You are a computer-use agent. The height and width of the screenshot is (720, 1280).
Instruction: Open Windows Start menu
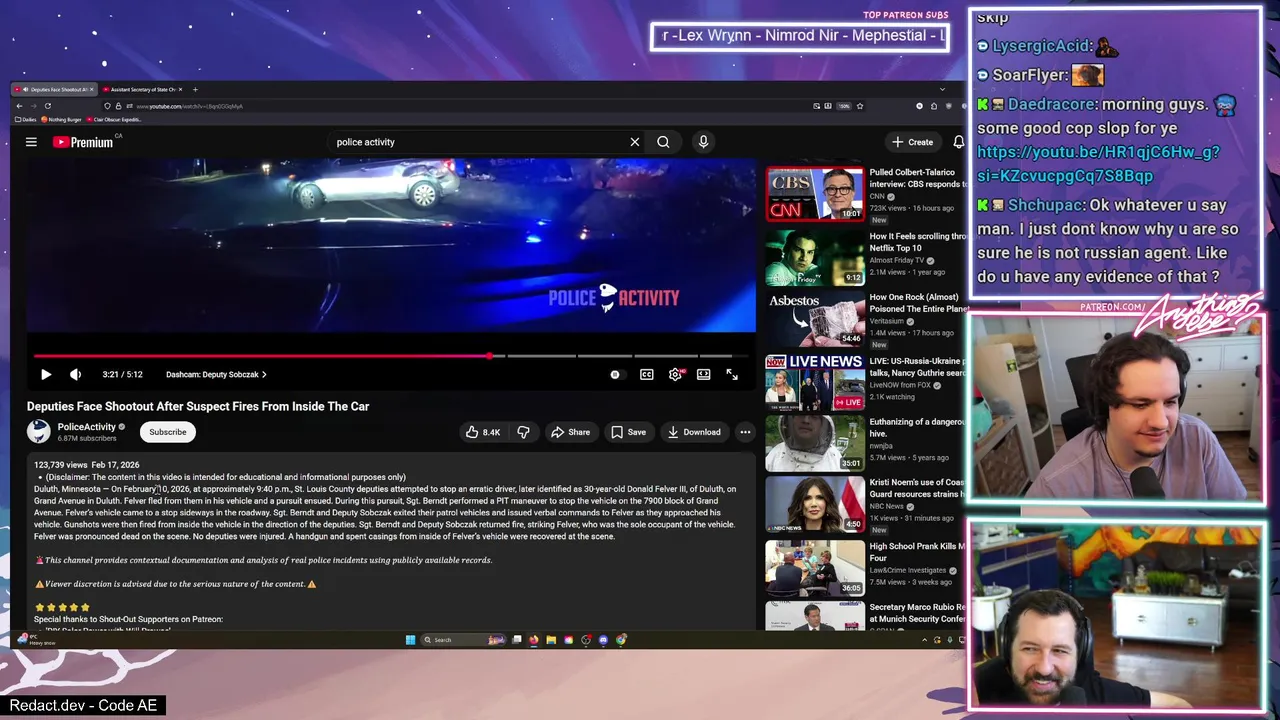click(x=410, y=640)
